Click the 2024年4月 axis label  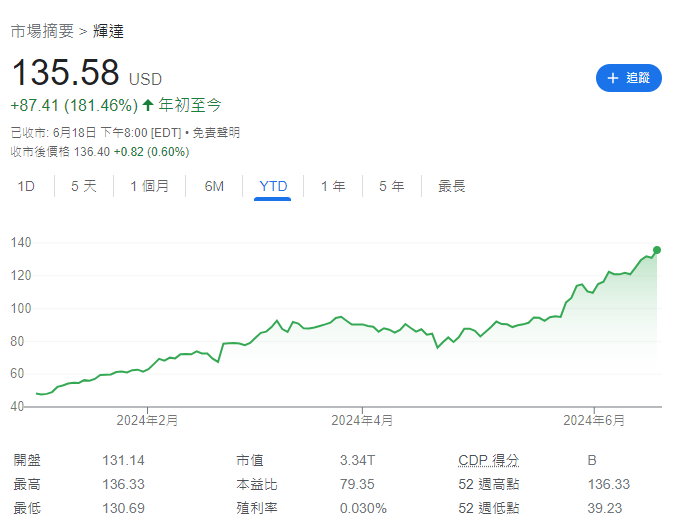(x=362, y=421)
